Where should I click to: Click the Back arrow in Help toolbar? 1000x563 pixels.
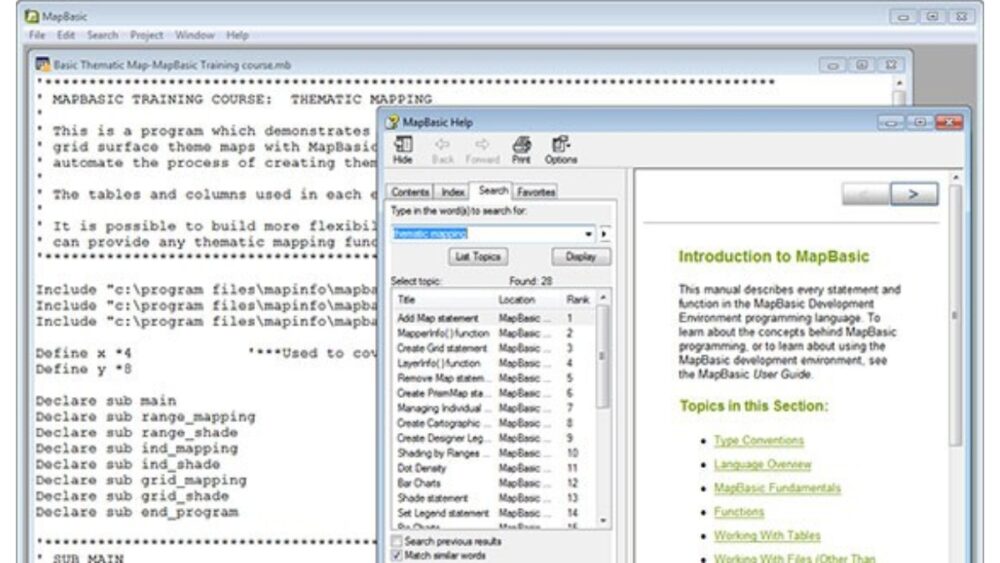(442, 150)
